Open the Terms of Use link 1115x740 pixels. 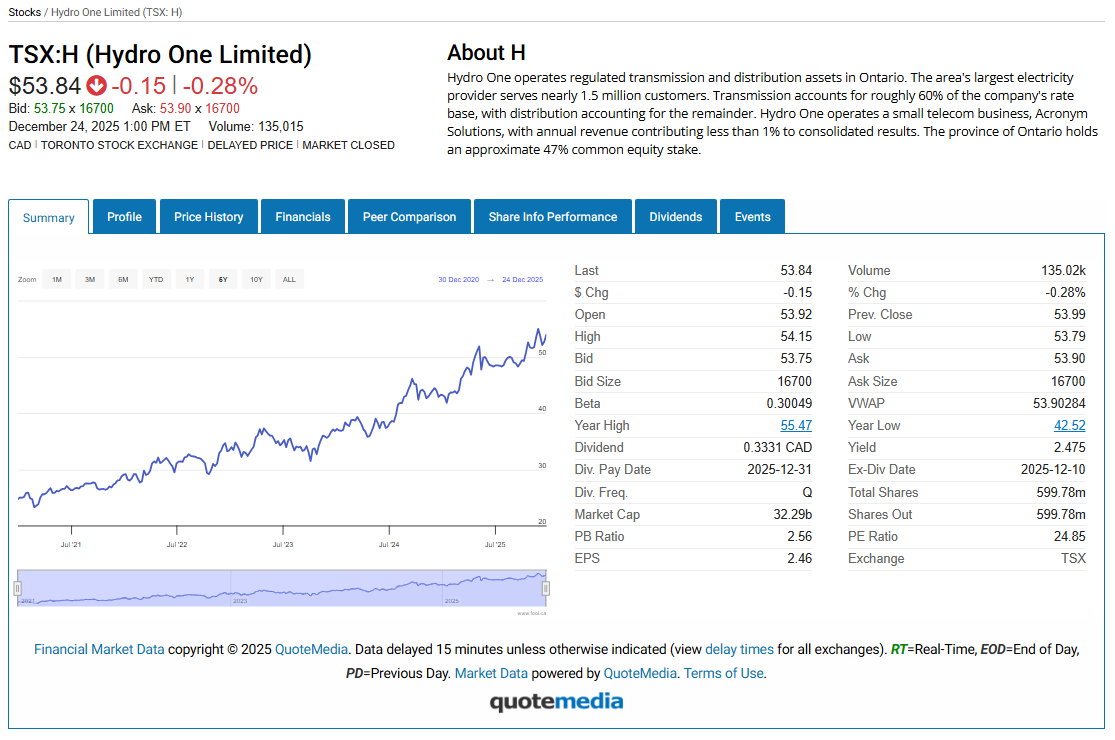tap(723, 673)
